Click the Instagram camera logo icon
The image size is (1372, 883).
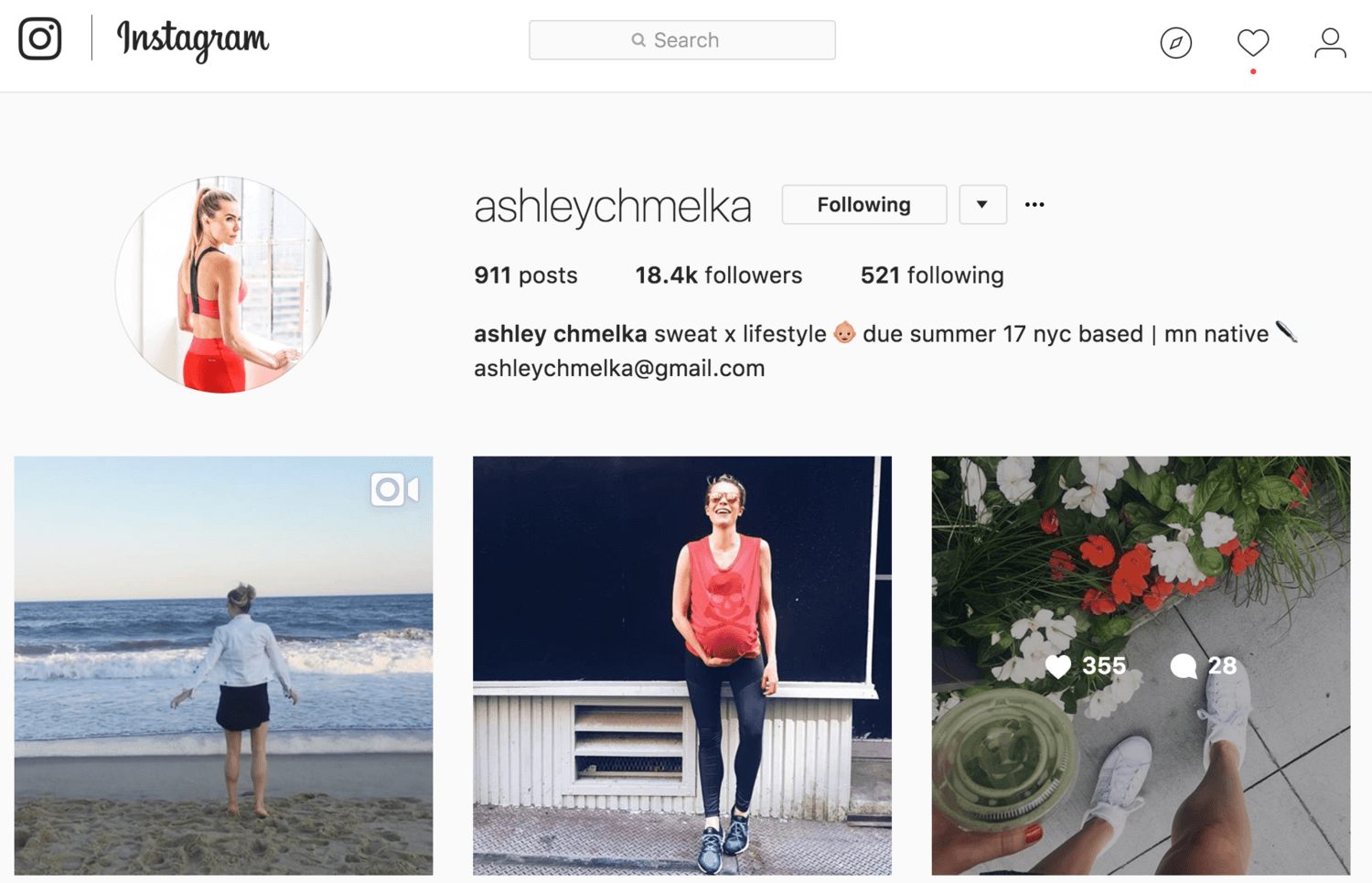40,38
